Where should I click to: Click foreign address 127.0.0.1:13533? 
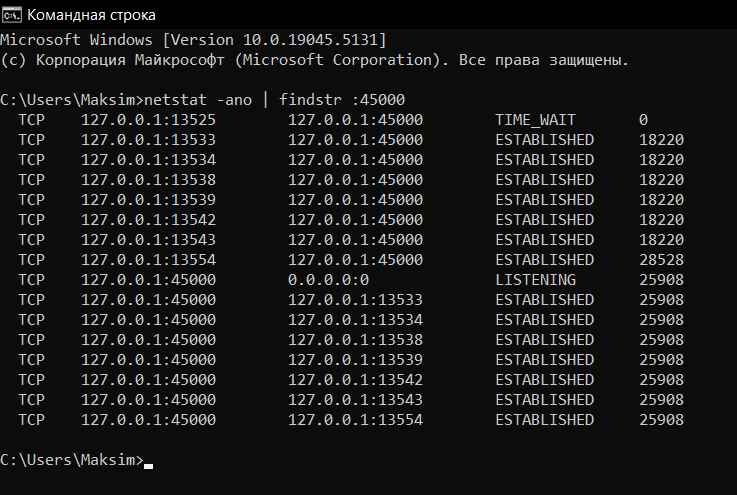pos(355,300)
